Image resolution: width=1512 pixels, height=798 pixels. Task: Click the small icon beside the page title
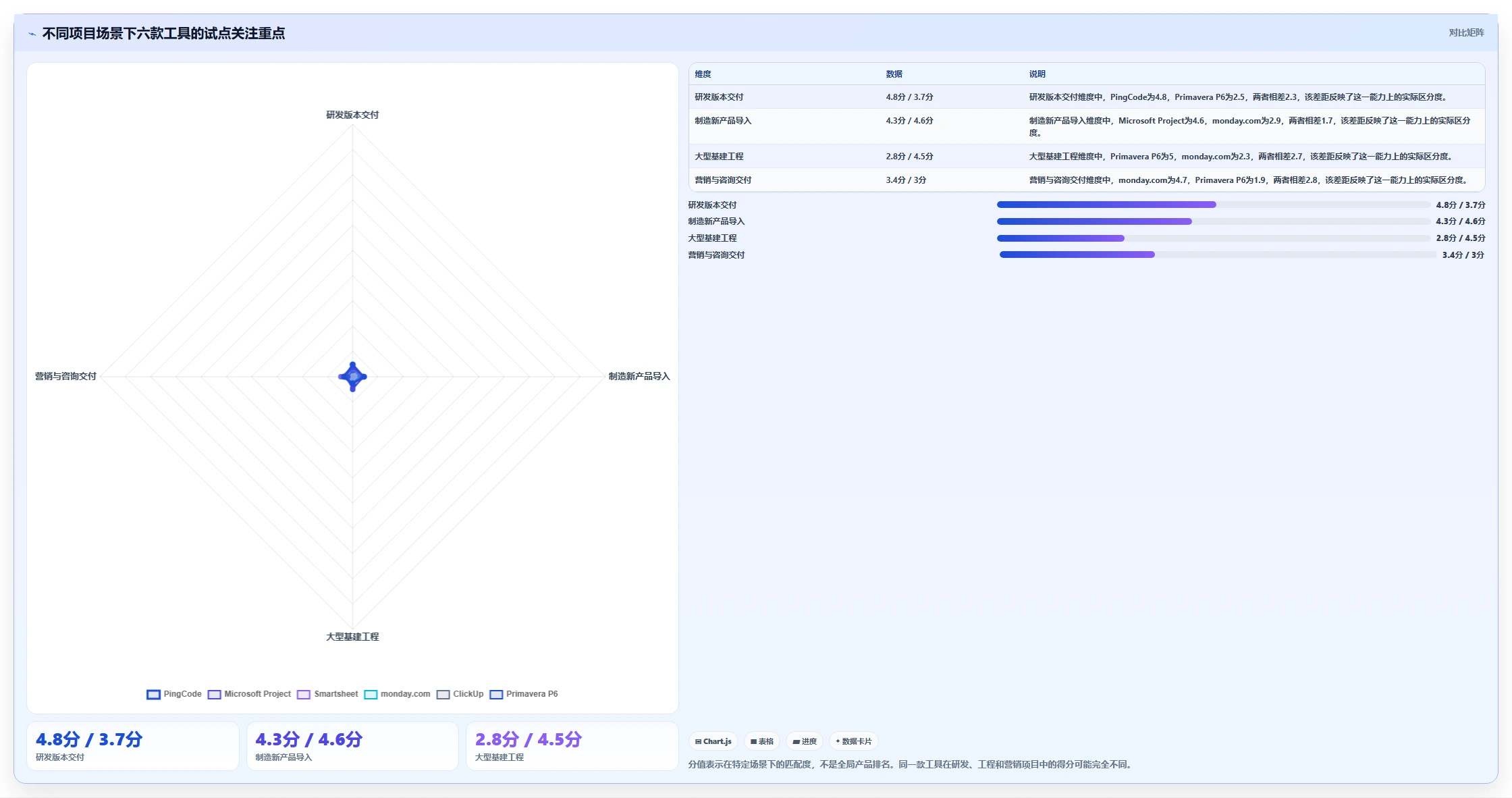[32, 34]
